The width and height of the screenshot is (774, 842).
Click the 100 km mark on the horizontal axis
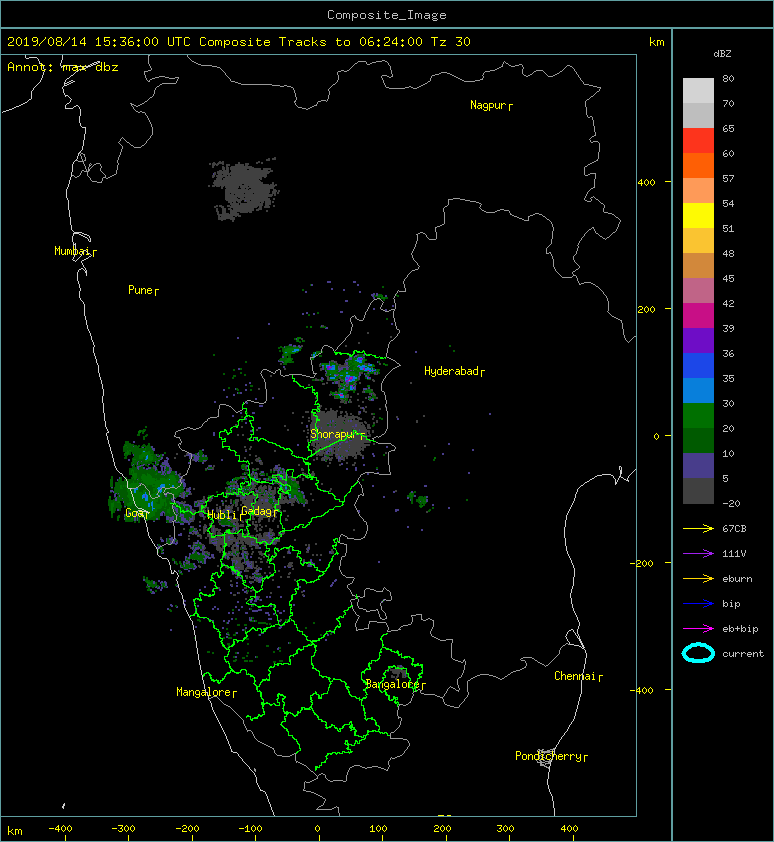(379, 829)
